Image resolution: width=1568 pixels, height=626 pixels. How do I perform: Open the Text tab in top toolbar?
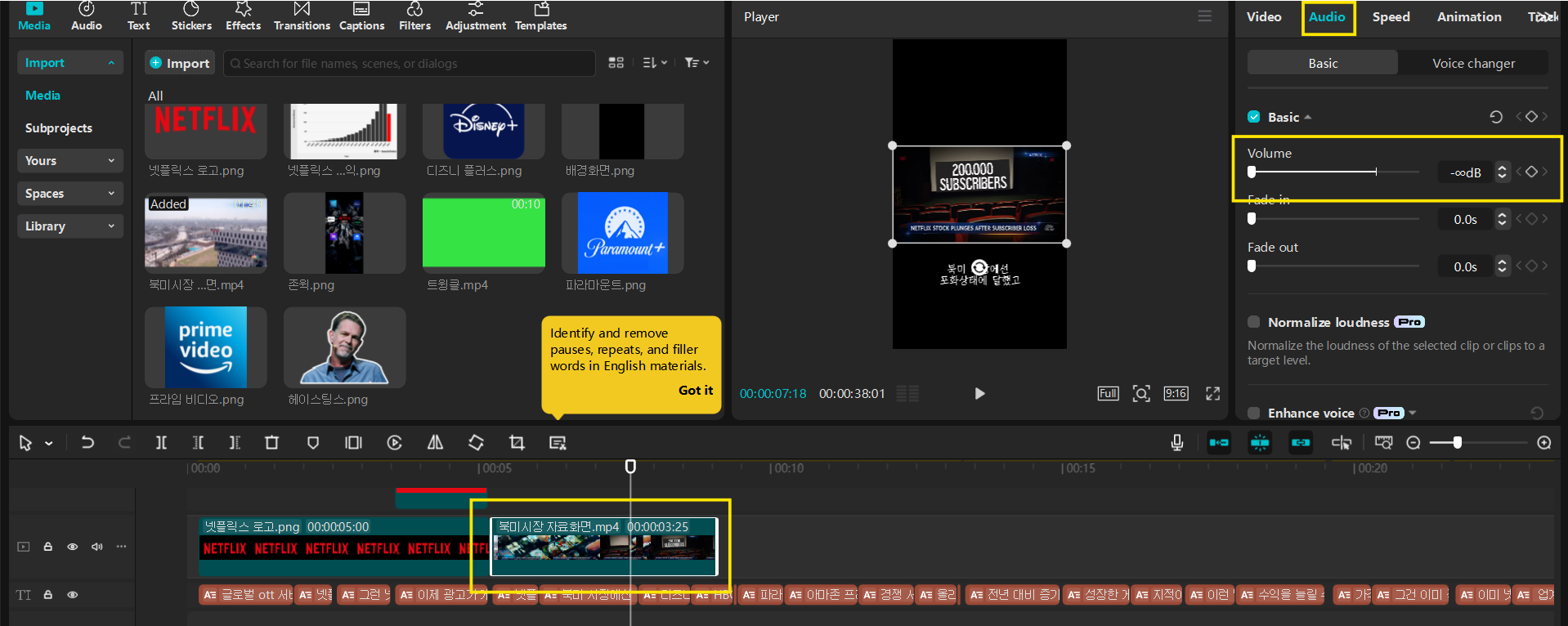[x=139, y=16]
